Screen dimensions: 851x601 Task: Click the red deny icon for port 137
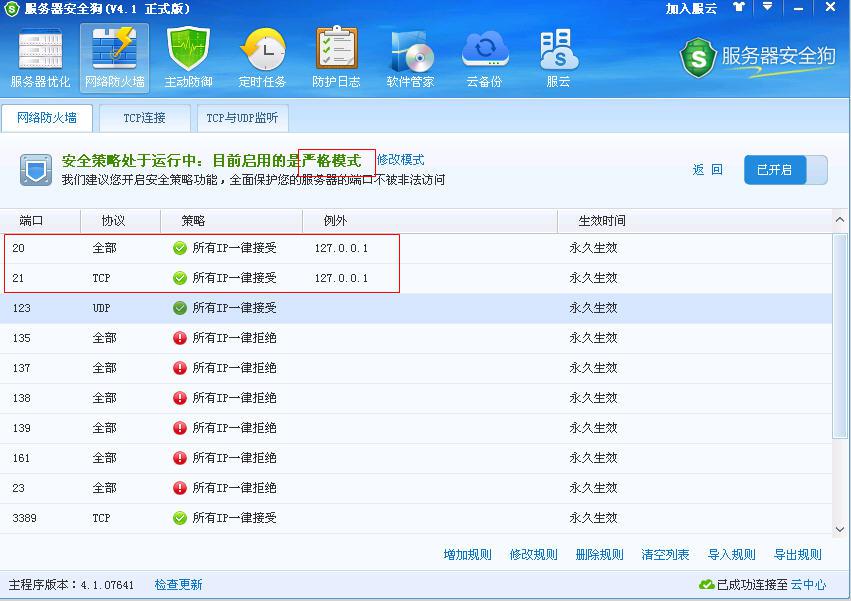point(180,368)
